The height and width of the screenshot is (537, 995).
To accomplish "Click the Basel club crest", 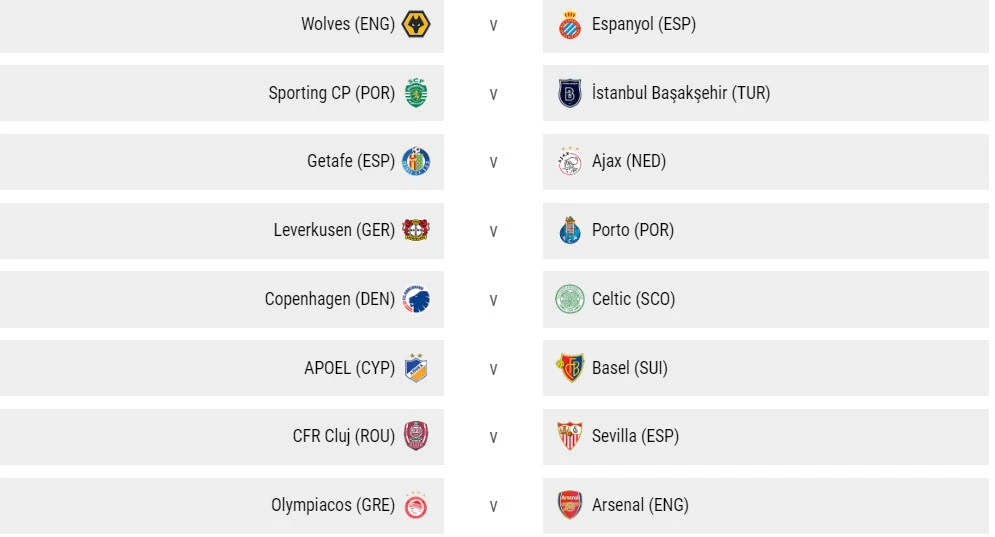I will pyautogui.click(x=570, y=368).
